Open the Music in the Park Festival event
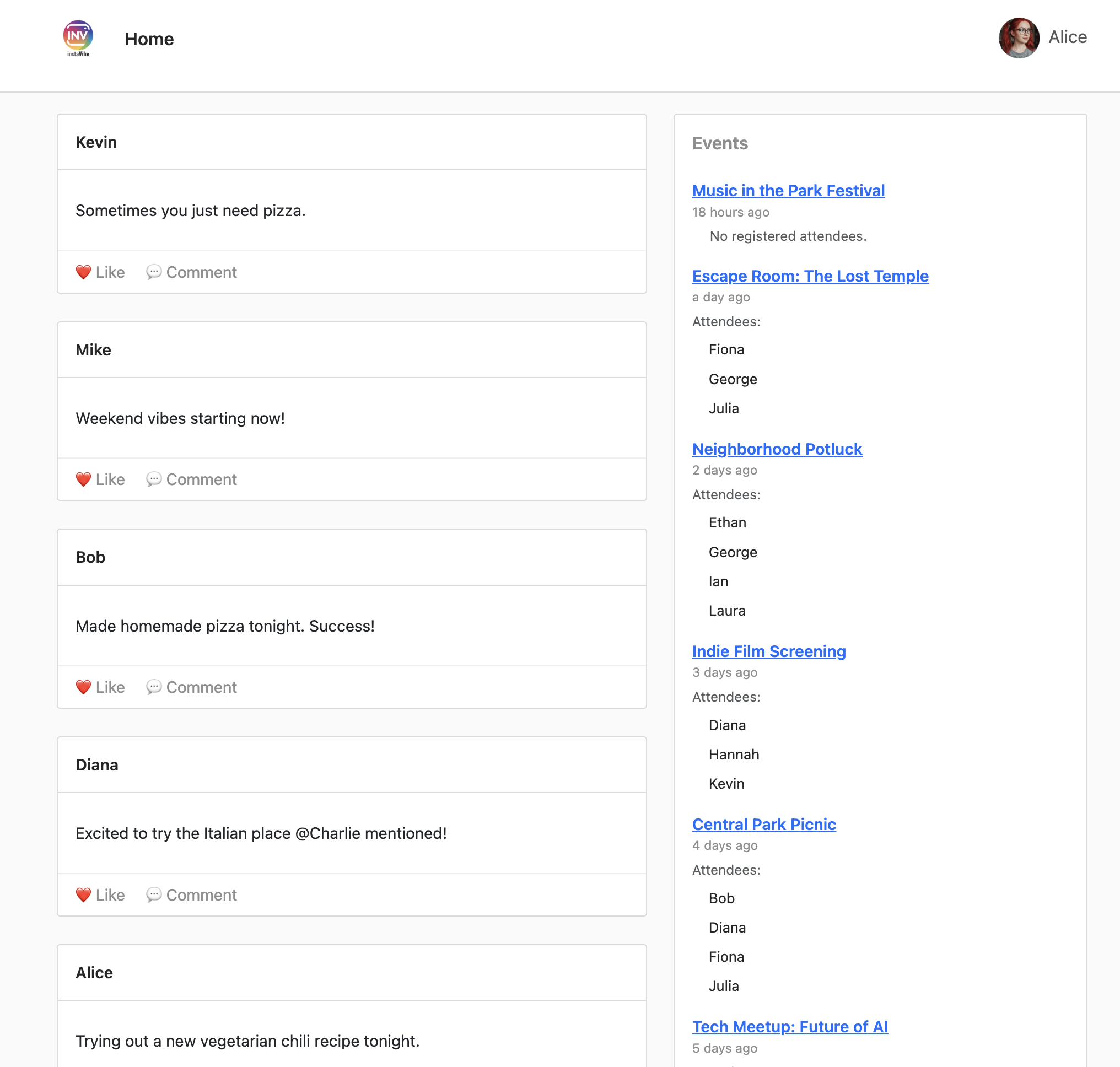Screen dimensions: 1120x1067 coord(788,191)
